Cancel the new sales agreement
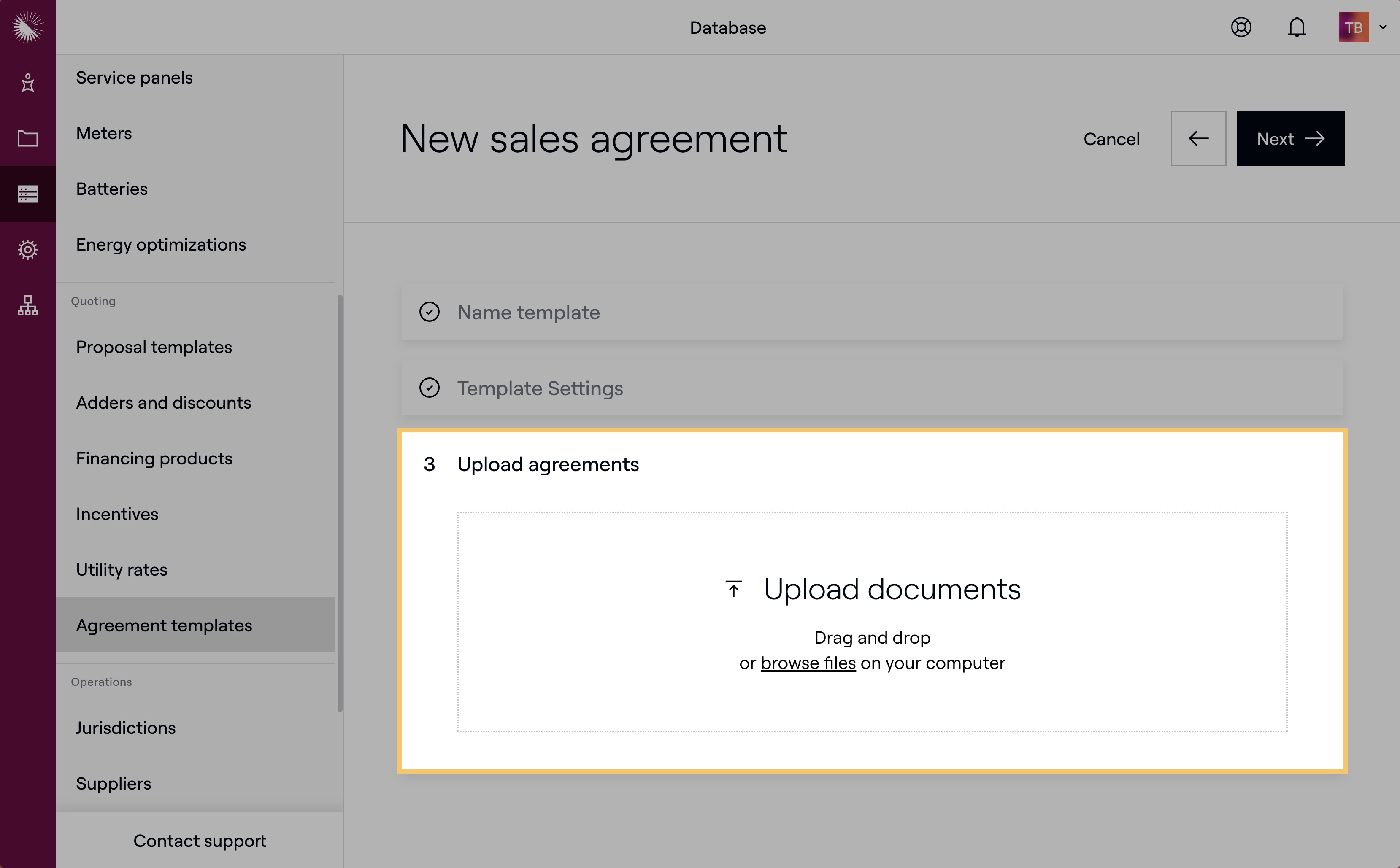This screenshot has height=868, width=1400. (1111, 138)
